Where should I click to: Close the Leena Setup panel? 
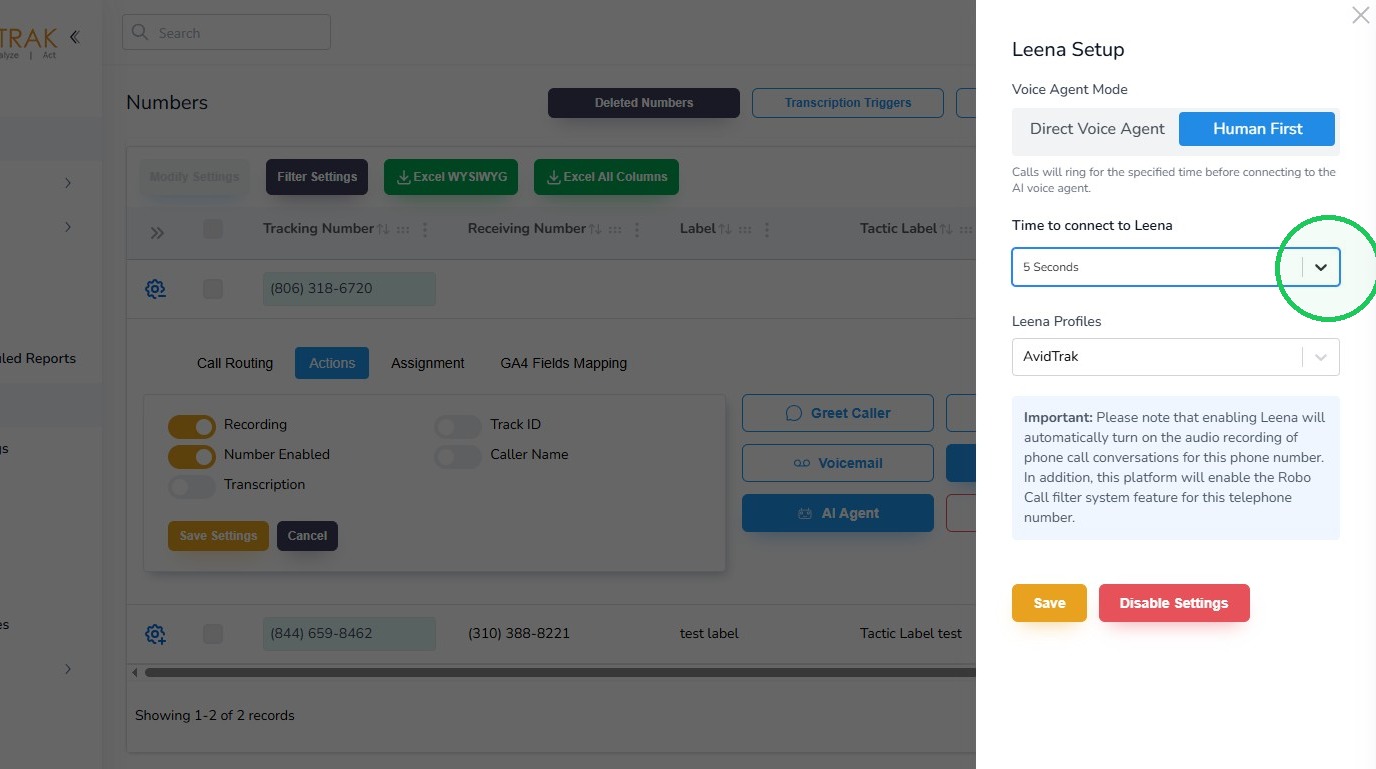[1360, 15]
